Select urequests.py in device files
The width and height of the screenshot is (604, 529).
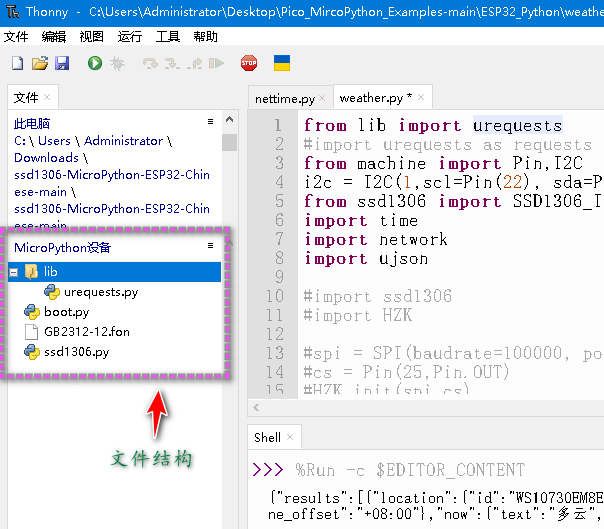[101, 292]
